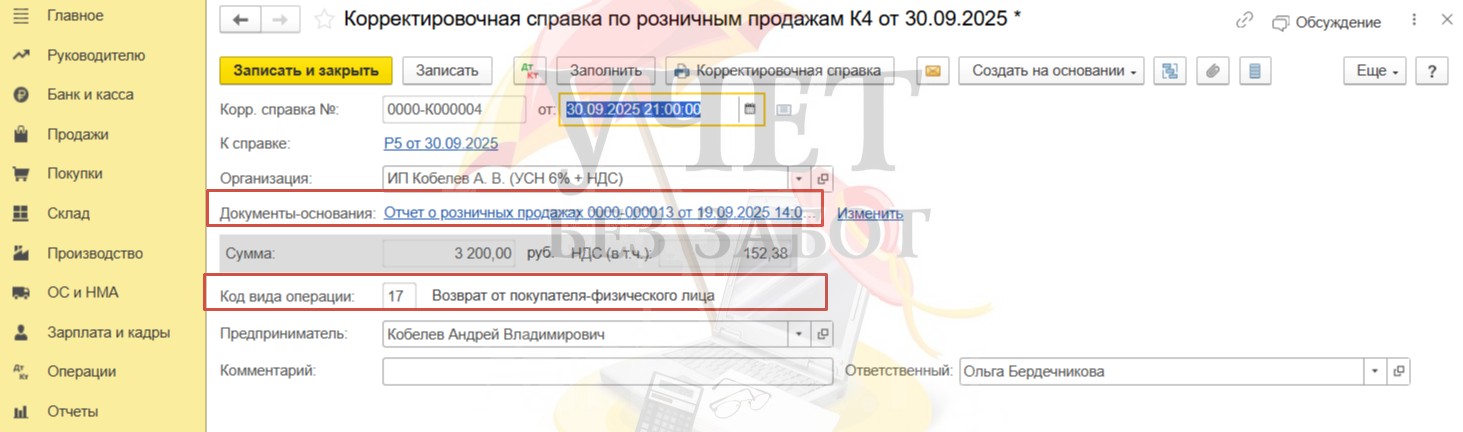
Task: Click the Изменить link for base documents
Action: tap(870, 213)
